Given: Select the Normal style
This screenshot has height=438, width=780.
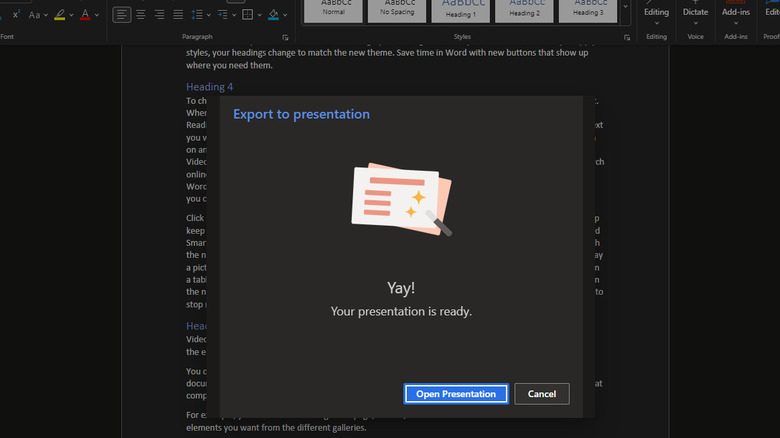Looking at the screenshot, I should [333, 11].
